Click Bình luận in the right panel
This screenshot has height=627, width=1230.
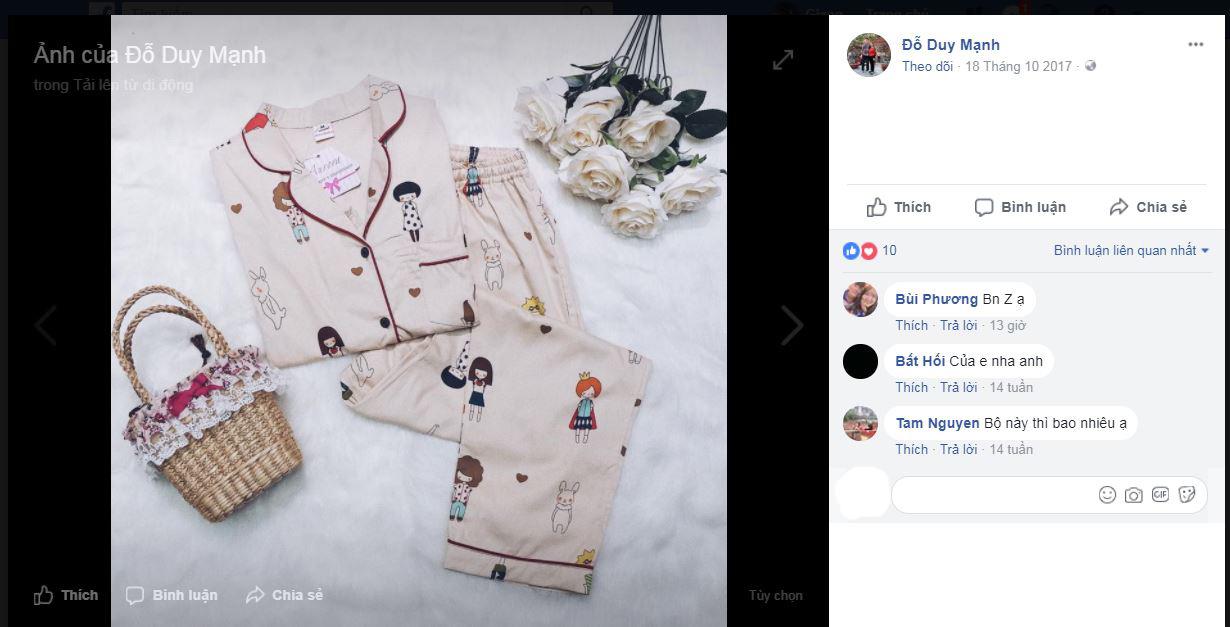click(1020, 207)
